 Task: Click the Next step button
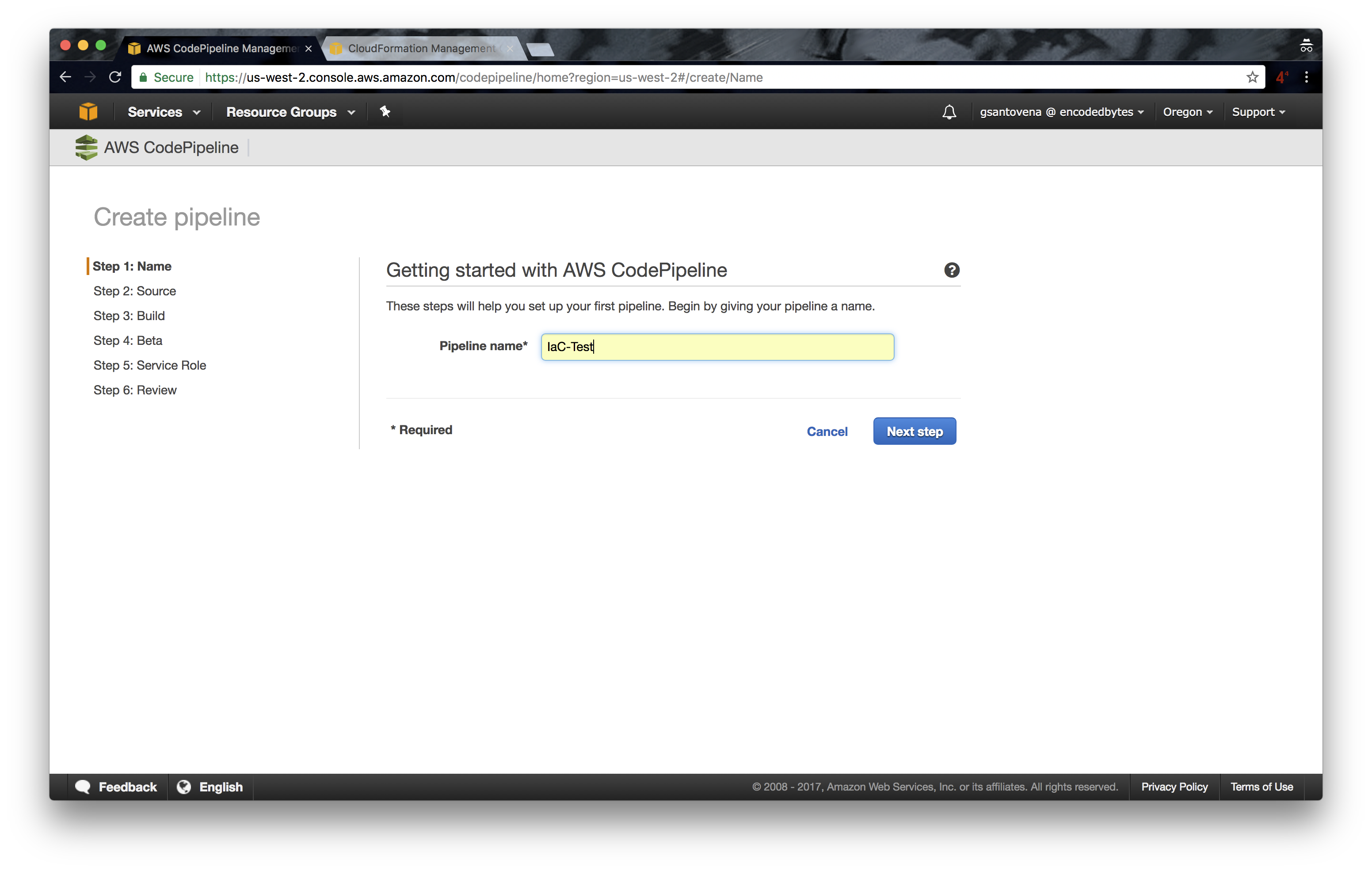(914, 432)
